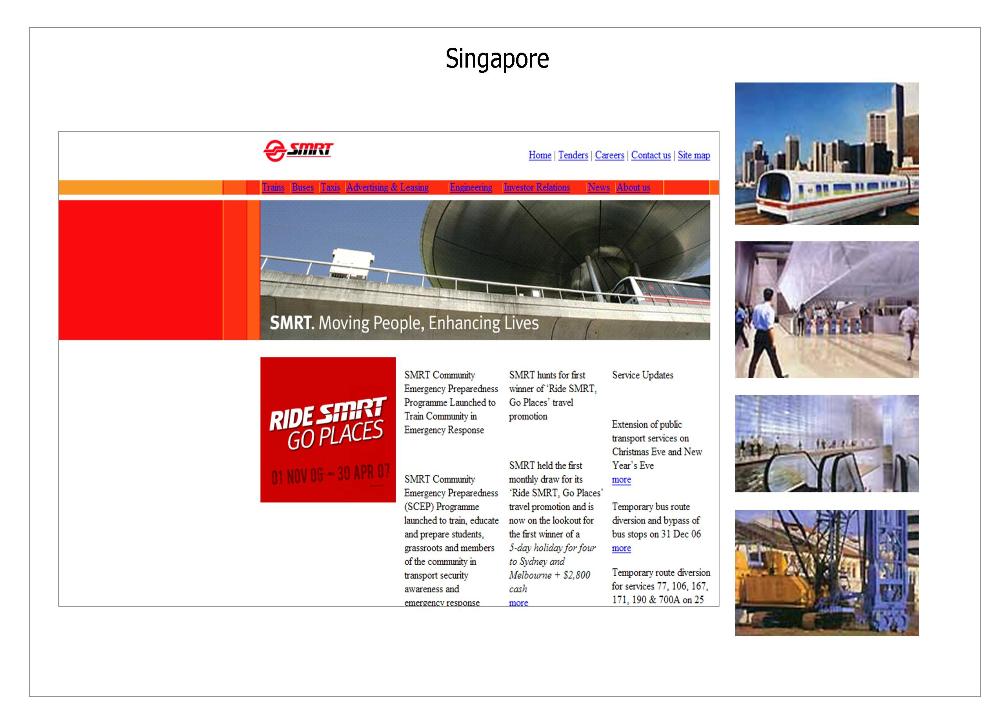This screenshot has width=1000, height=724.
Task: Click the SMRT logo
Action: 298,151
